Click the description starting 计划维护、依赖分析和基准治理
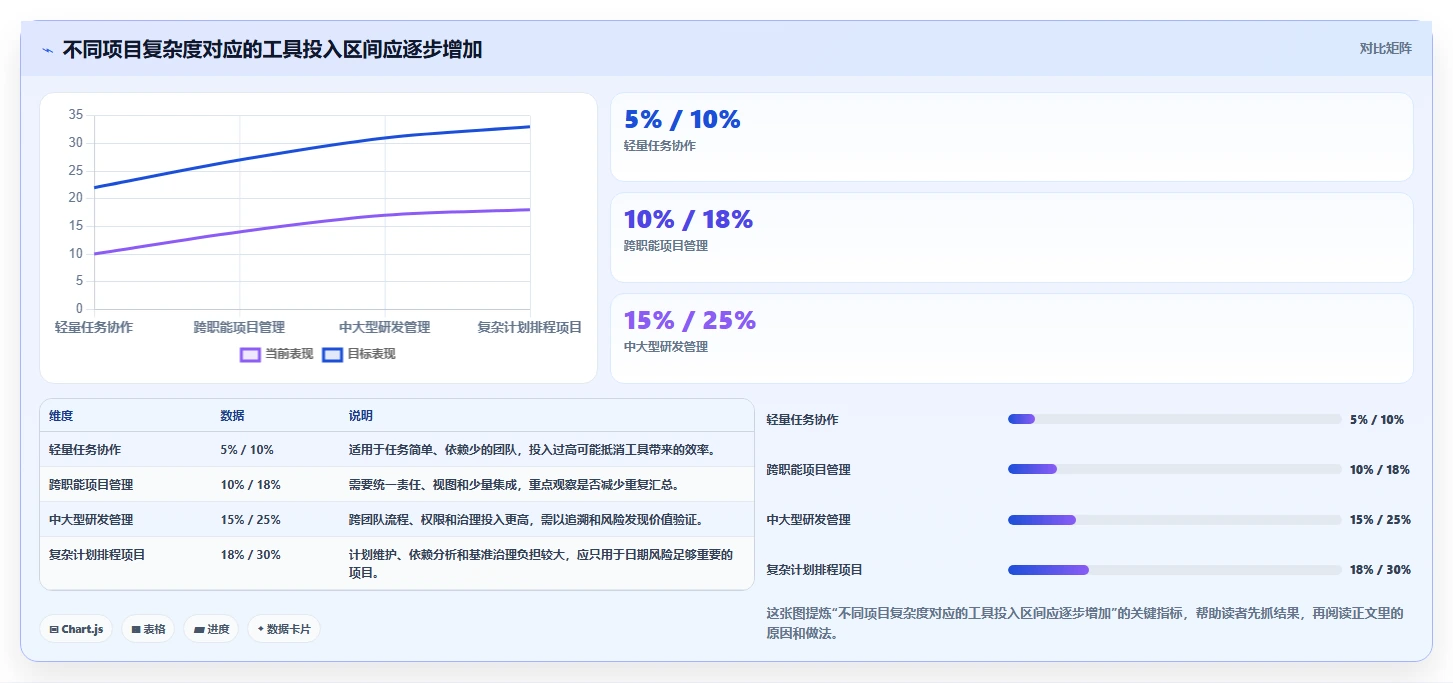 [541, 564]
